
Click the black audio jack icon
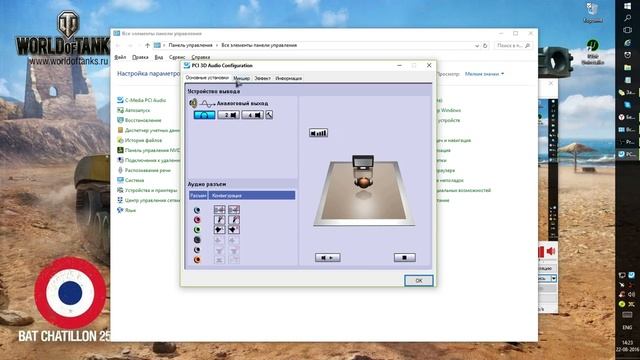click(197, 240)
